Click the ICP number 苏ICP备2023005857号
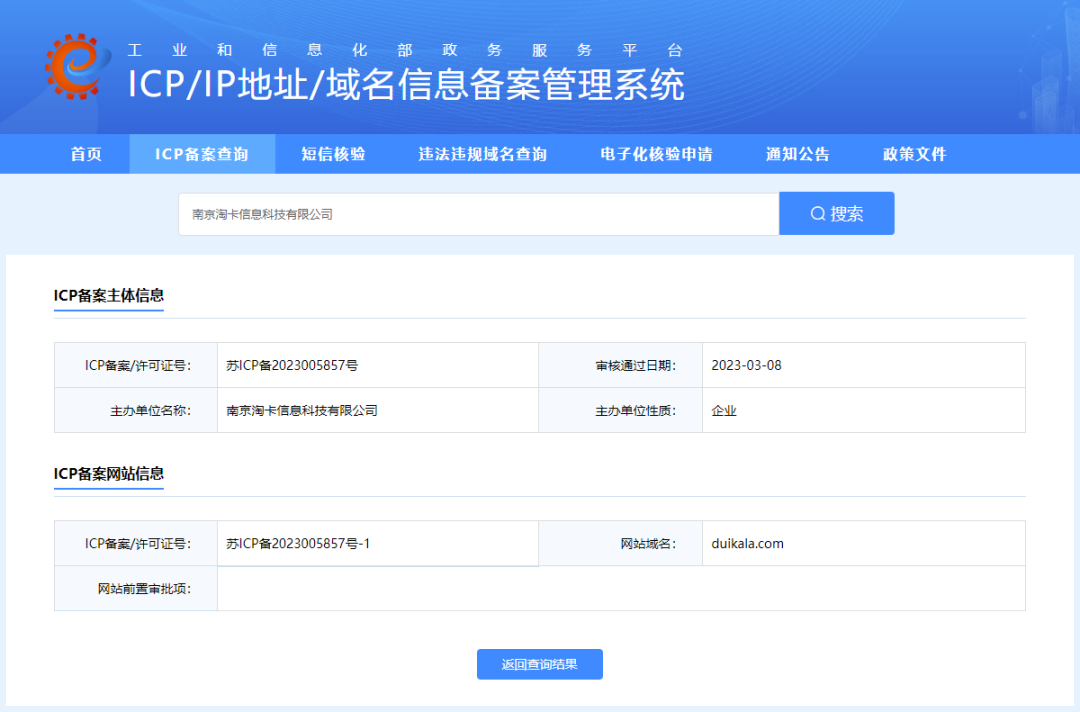1080x712 pixels. [x=292, y=366]
